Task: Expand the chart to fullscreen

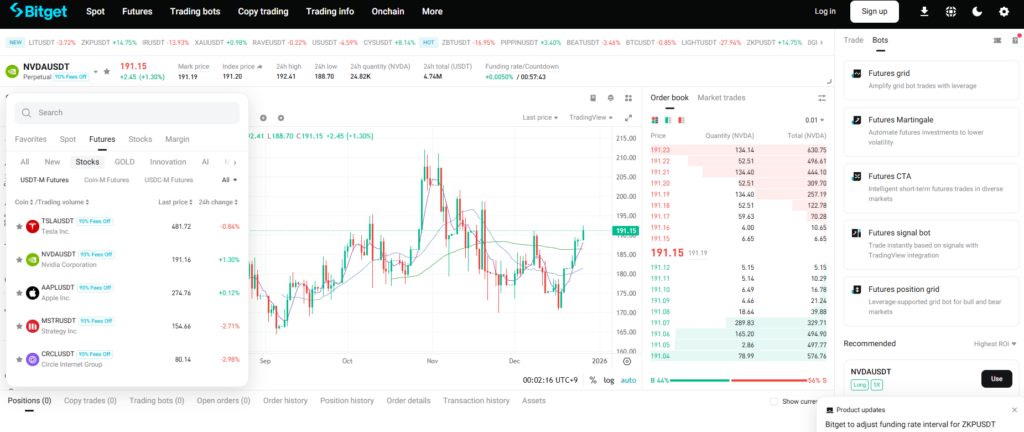Action: (x=627, y=117)
